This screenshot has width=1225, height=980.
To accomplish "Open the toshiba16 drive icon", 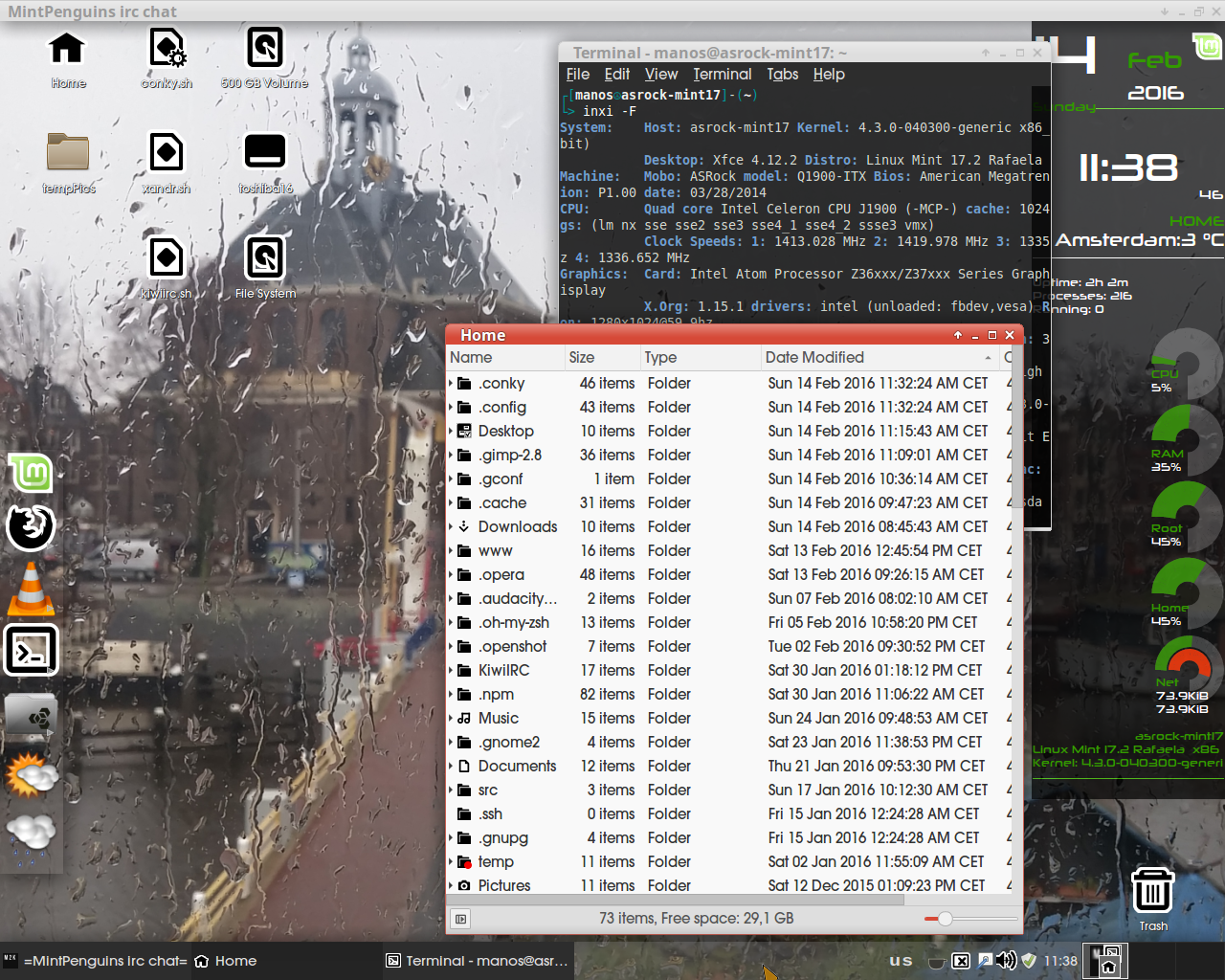I will (x=264, y=152).
